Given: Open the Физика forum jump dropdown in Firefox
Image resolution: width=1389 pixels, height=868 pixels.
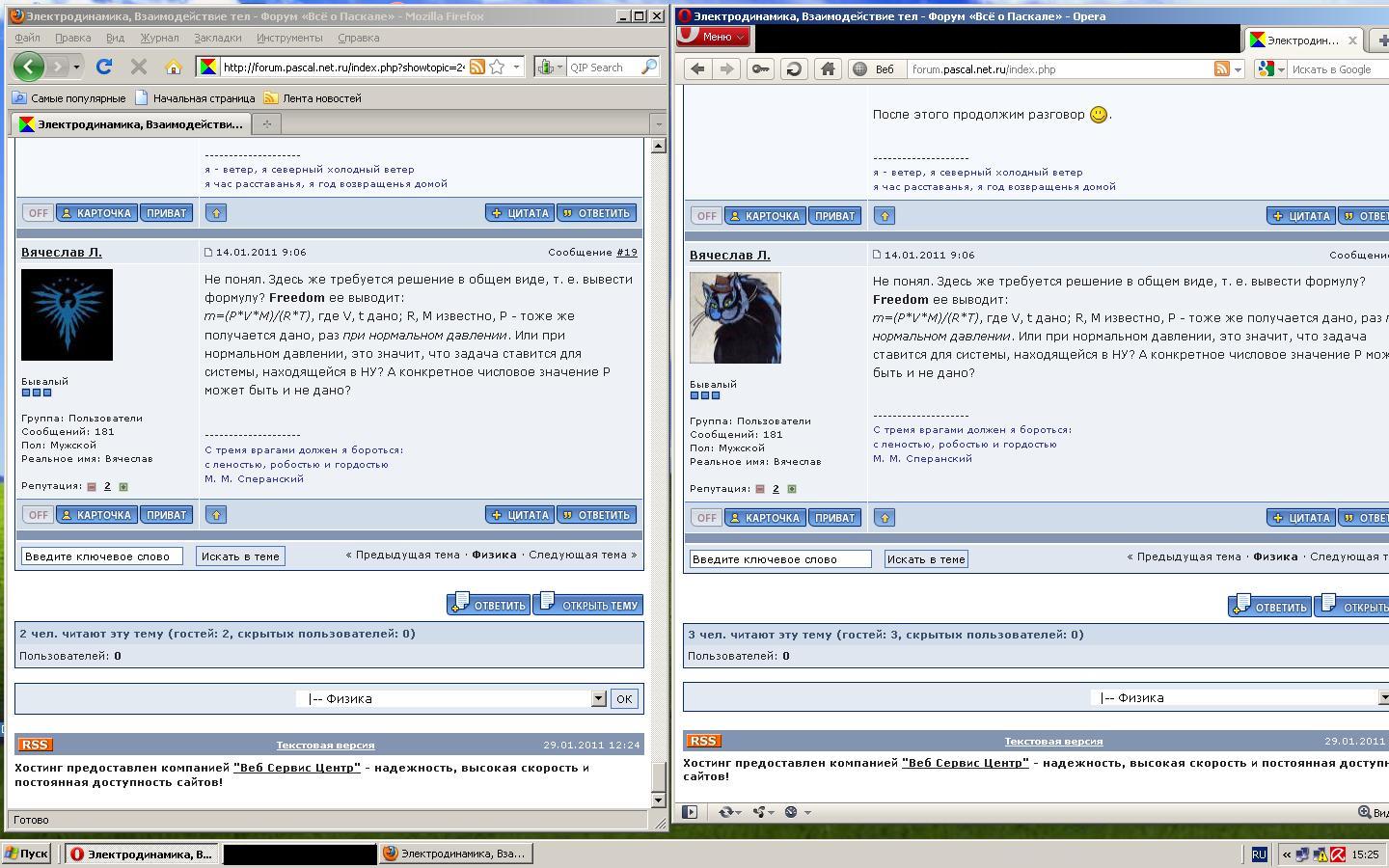Looking at the screenshot, I should pyautogui.click(x=598, y=698).
